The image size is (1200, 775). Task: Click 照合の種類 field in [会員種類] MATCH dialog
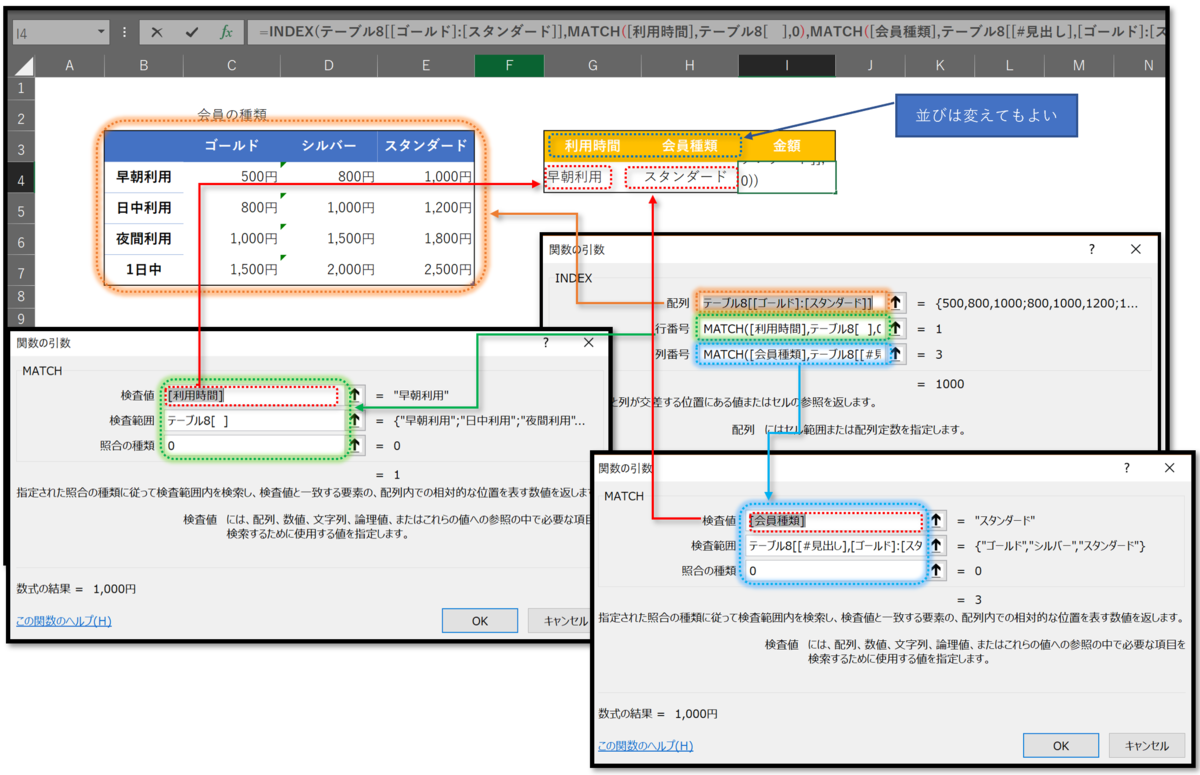[x=835, y=571]
